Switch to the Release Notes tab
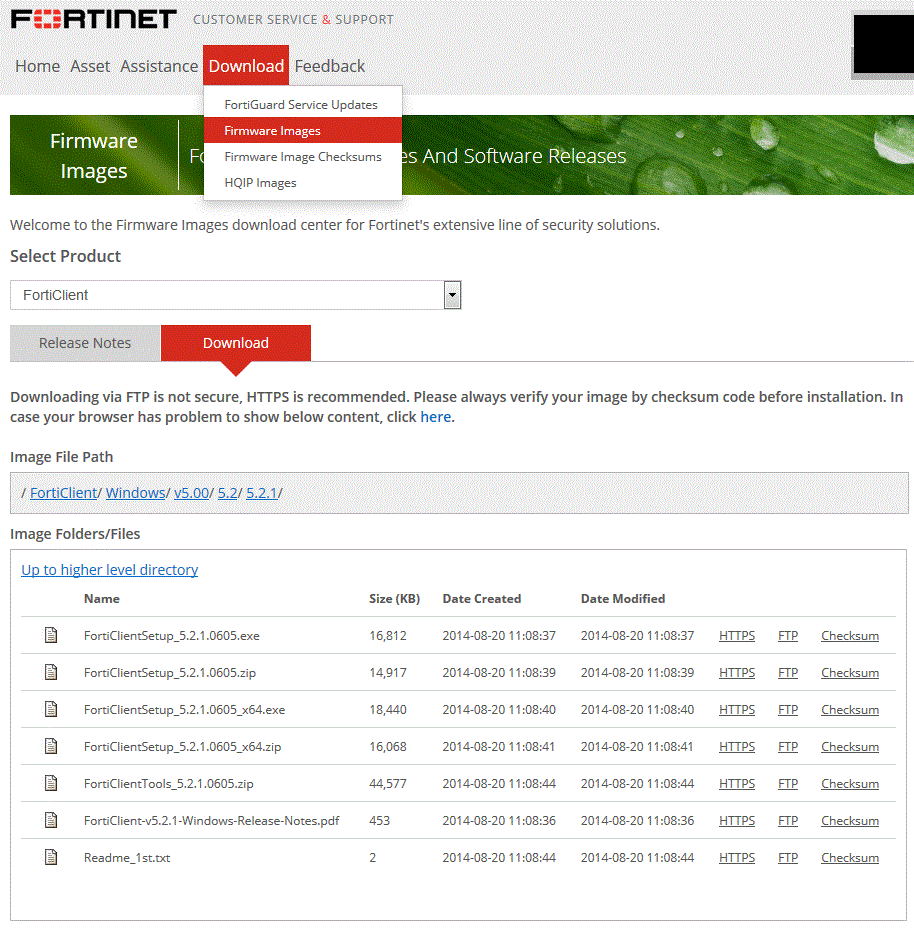This screenshot has width=914, height=932. click(85, 343)
